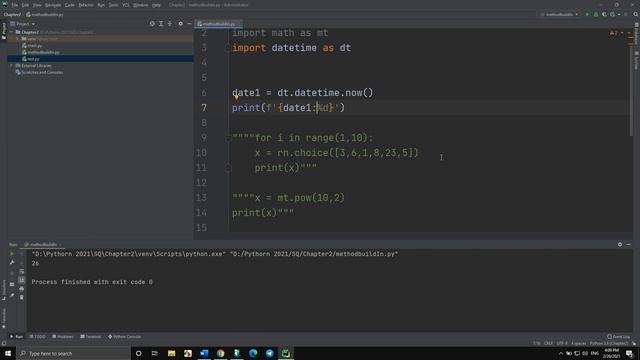Open Project panel settings gear
640x360 pixels.
point(180,24)
